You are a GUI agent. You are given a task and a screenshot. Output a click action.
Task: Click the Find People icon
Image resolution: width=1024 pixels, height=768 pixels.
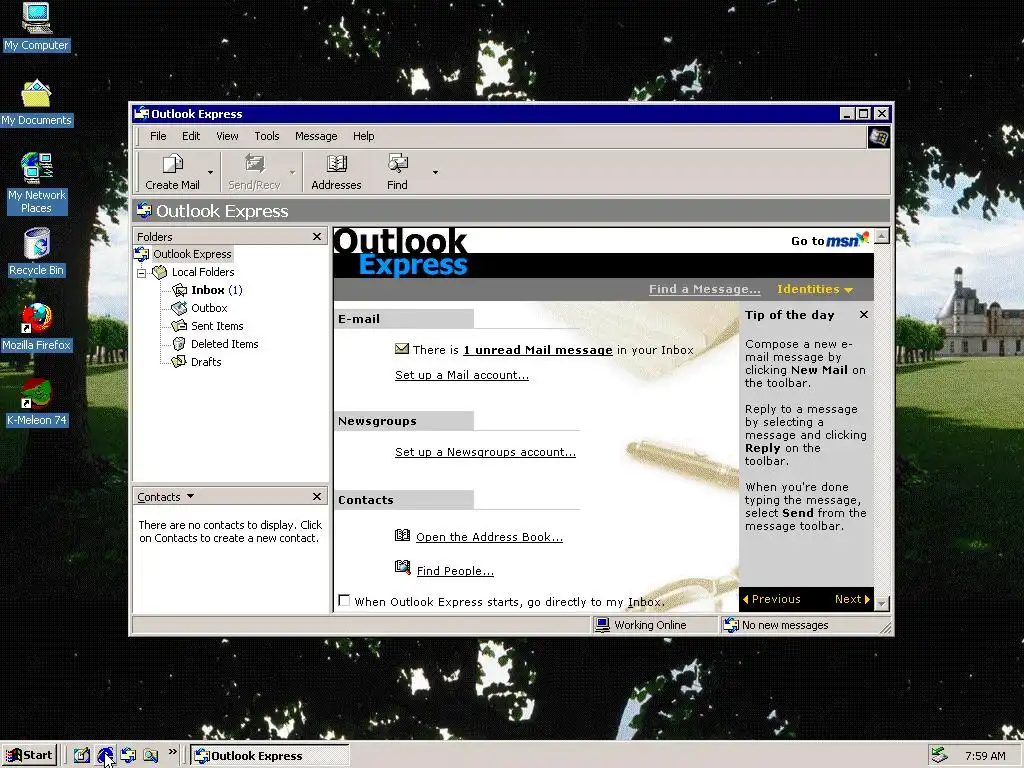tap(402, 568)
